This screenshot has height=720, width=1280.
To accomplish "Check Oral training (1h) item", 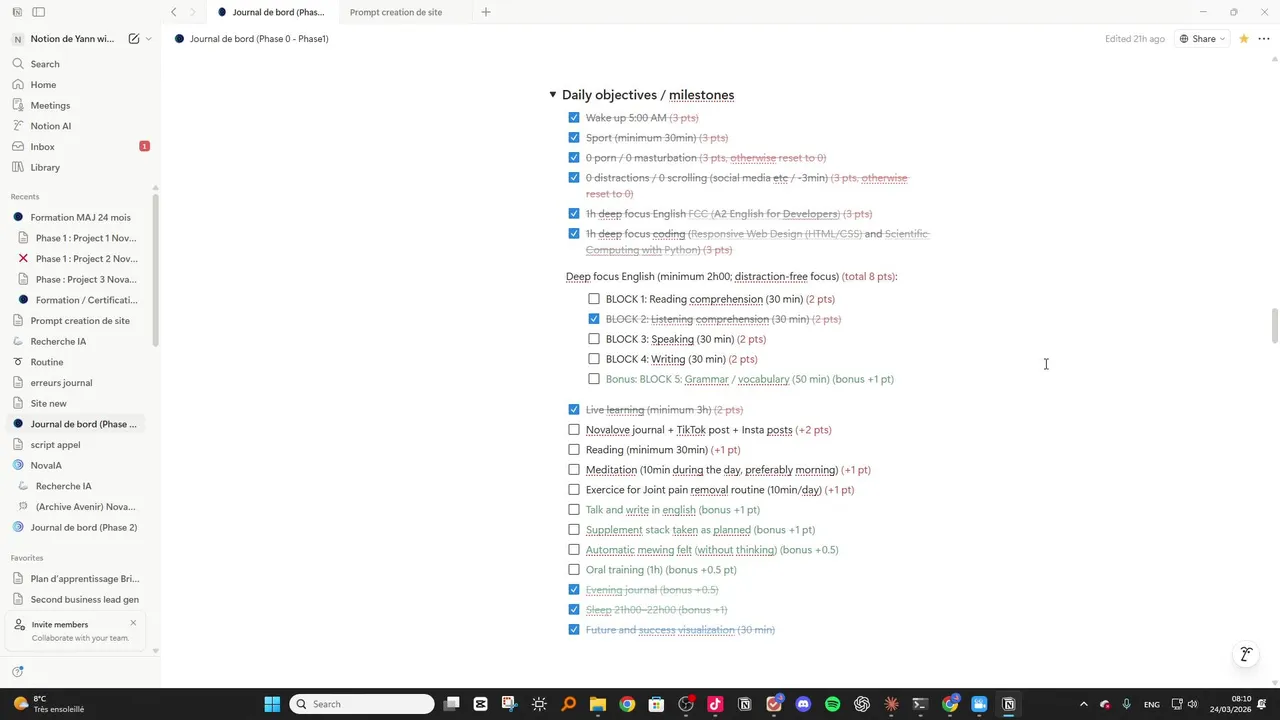I will pos(574,570).
